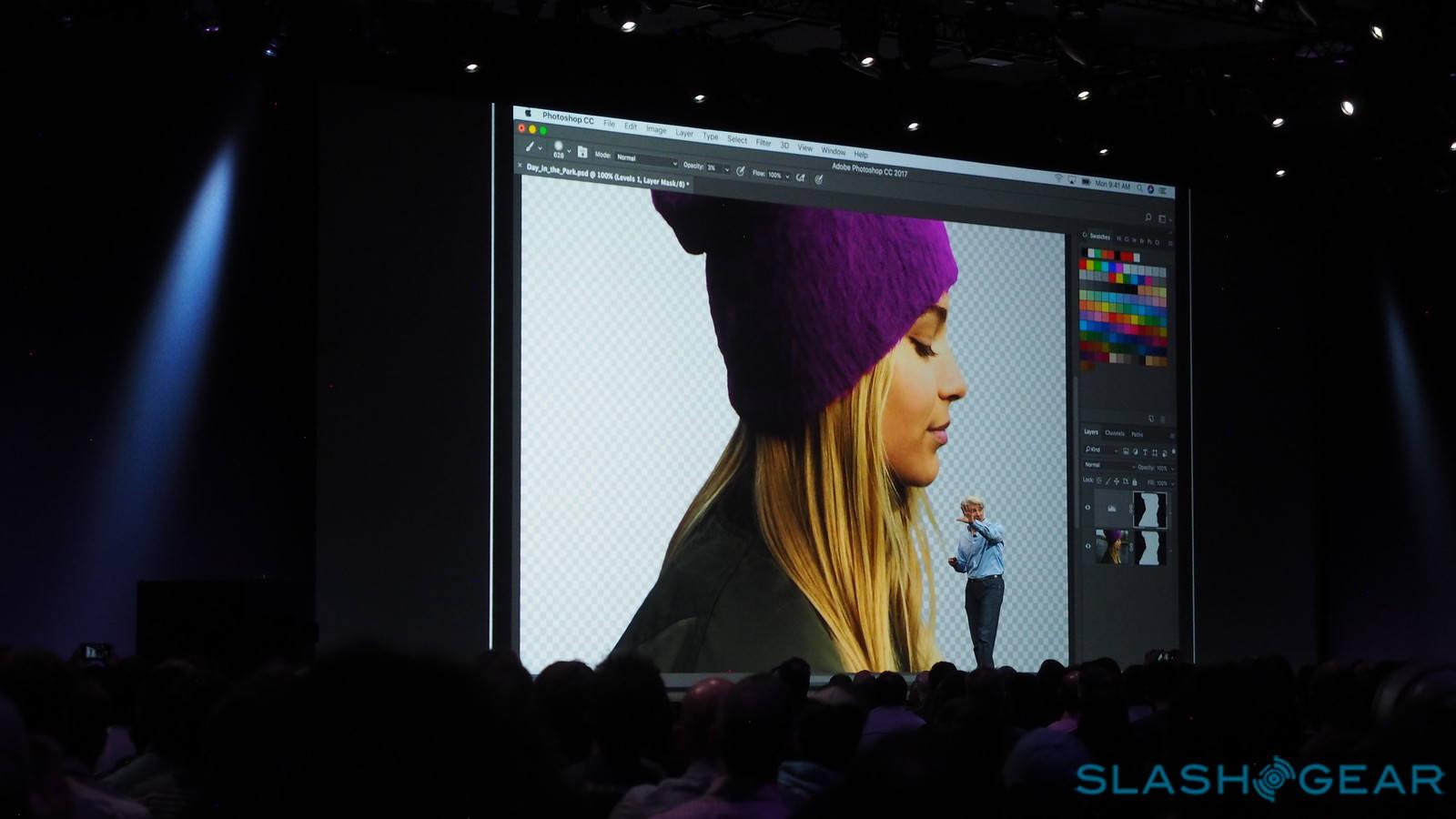The image size is (1456, 819).
Task: Toggle the Brush panel icon in options bar
Action: tap(582, 152)
